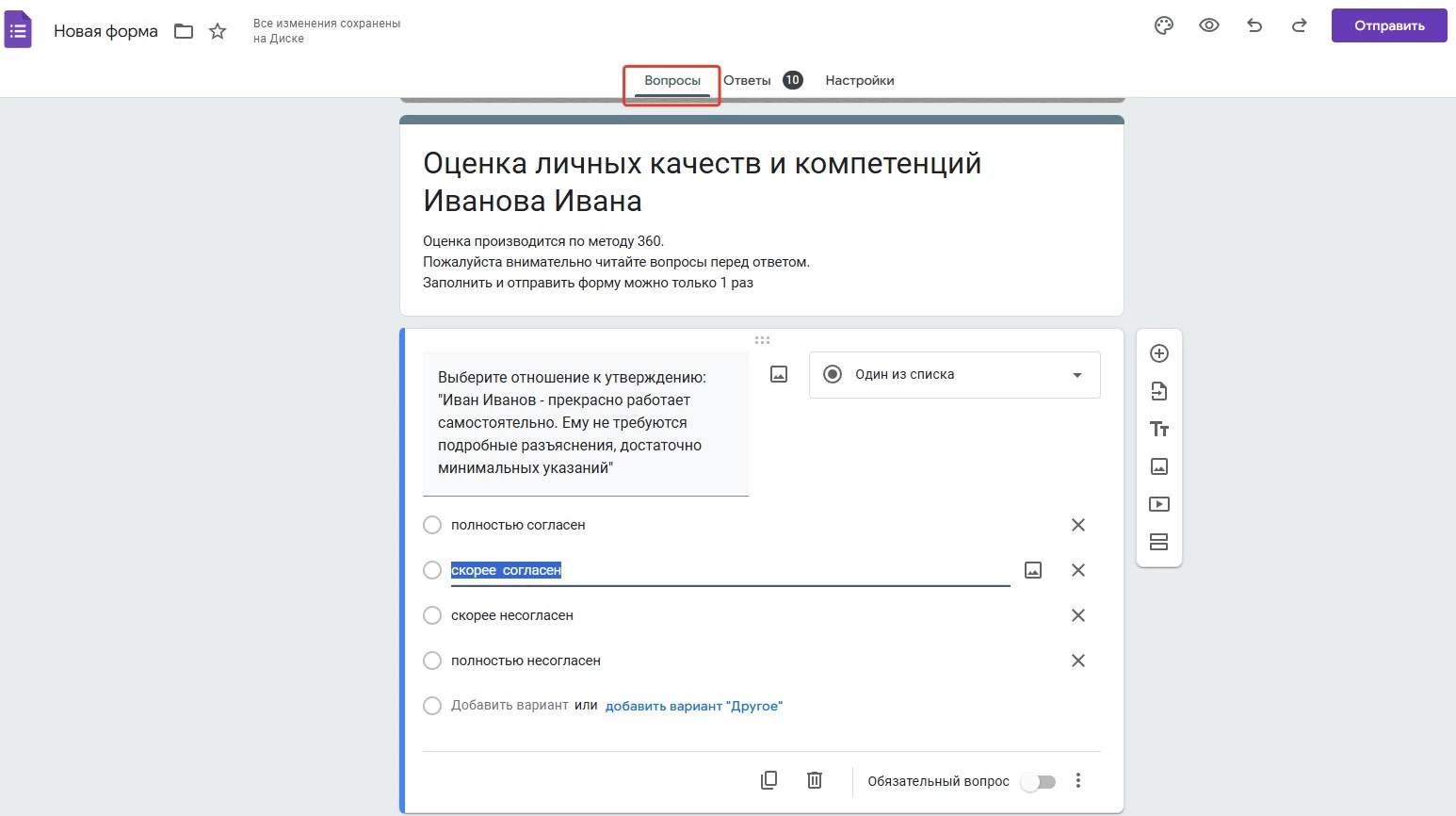Click the "Отправить" button

coord(1389,25)
